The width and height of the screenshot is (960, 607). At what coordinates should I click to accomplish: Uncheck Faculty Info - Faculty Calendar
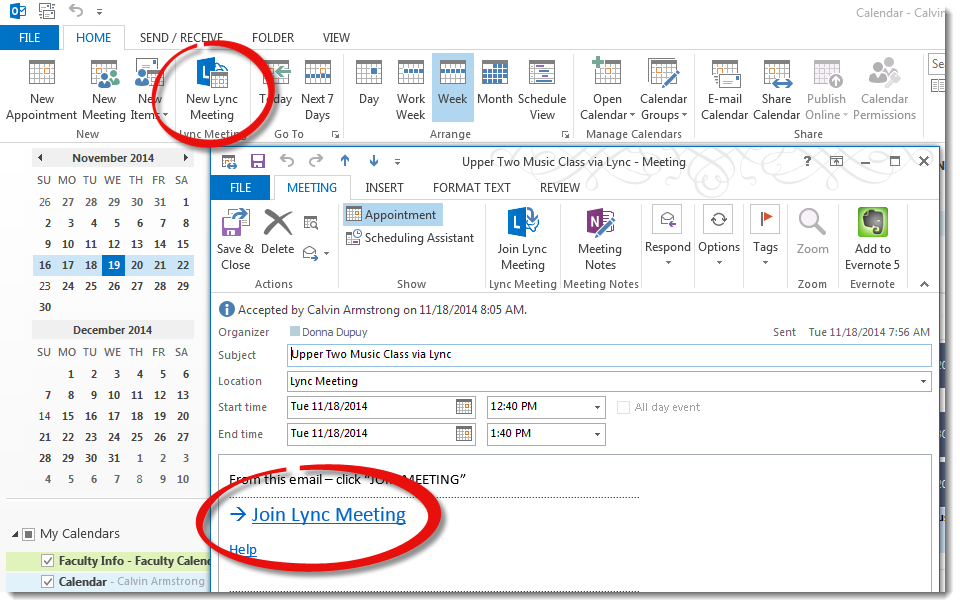click(47, 560)
